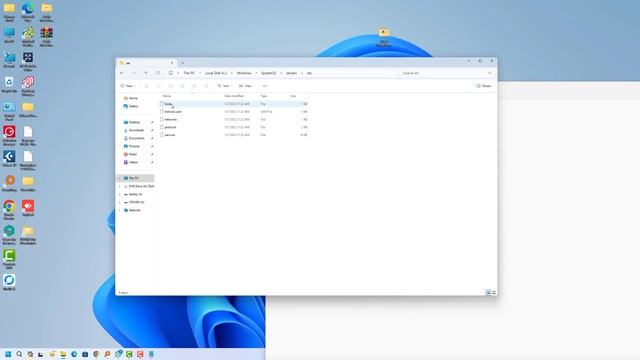Click the location icon in address bar

tap(171, 73)
